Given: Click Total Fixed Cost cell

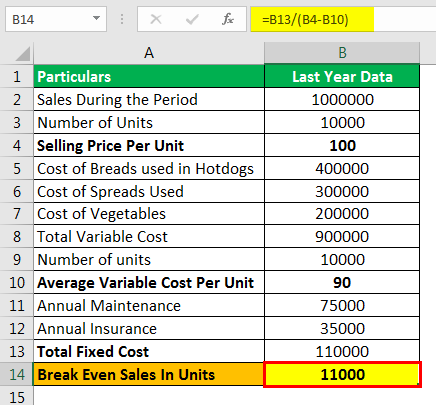Looking at the screenshot, I should pyautogui.click(x=149, y=351).
